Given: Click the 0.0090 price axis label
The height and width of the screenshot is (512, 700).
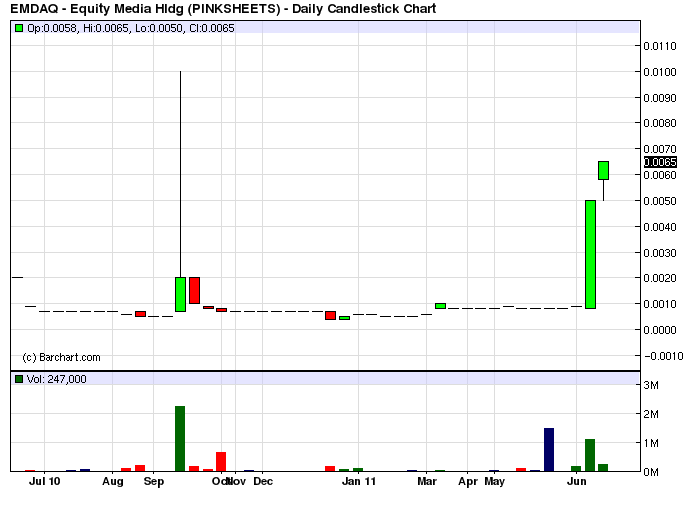Looking at the screenshot, I should point(660,98).
